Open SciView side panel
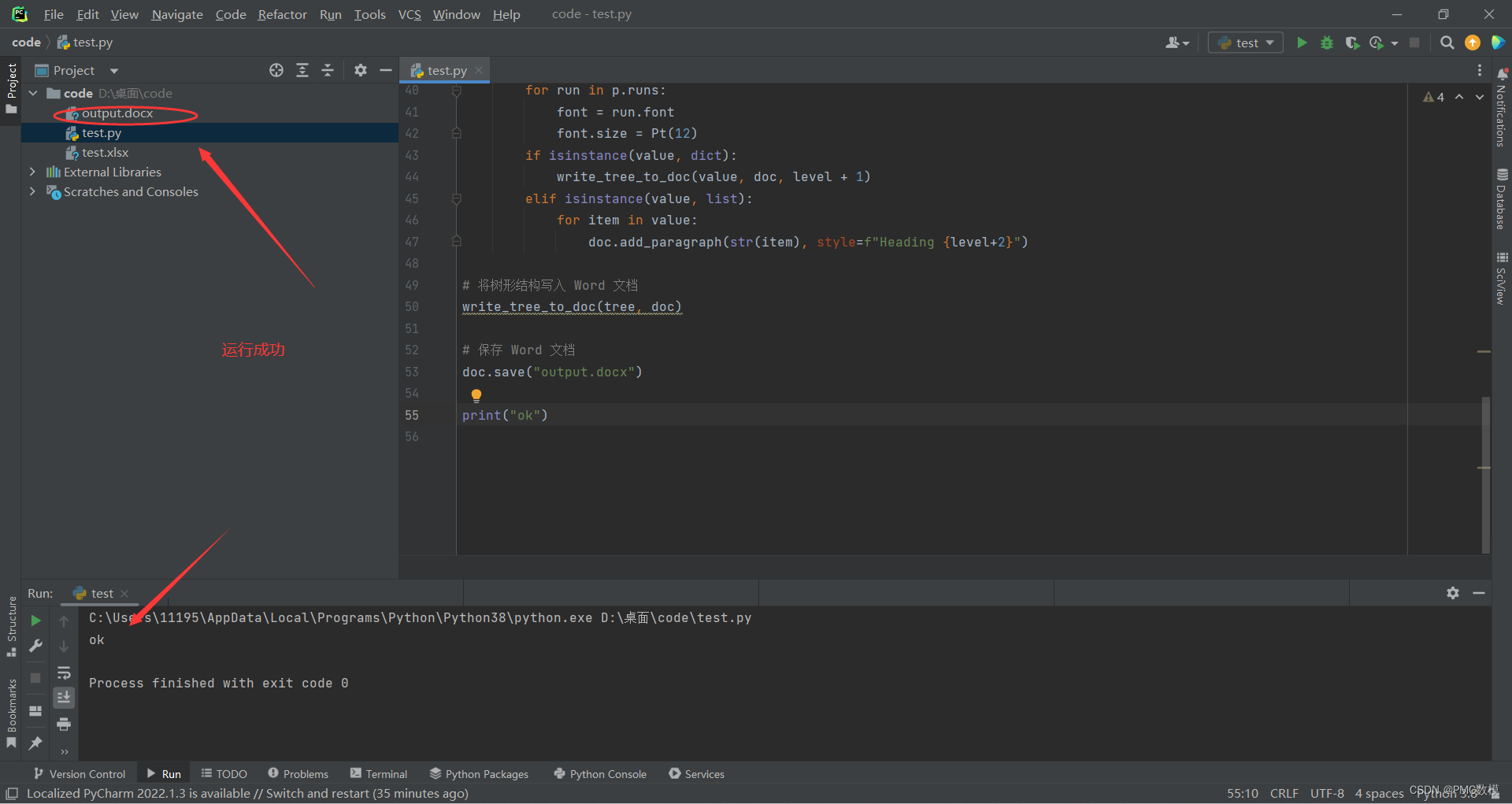This screenshot has width=1512, height=804. (1502, 278)
